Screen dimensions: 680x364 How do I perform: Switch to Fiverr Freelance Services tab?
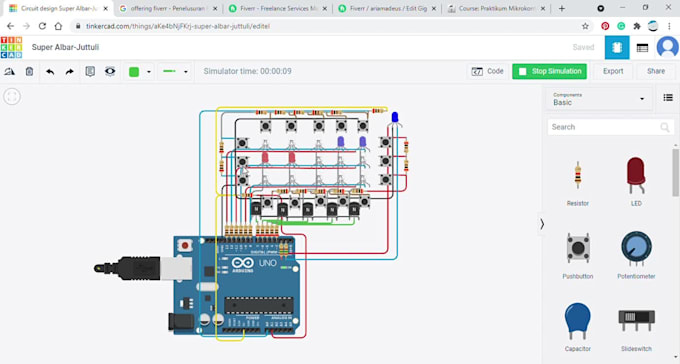(278, 8)
